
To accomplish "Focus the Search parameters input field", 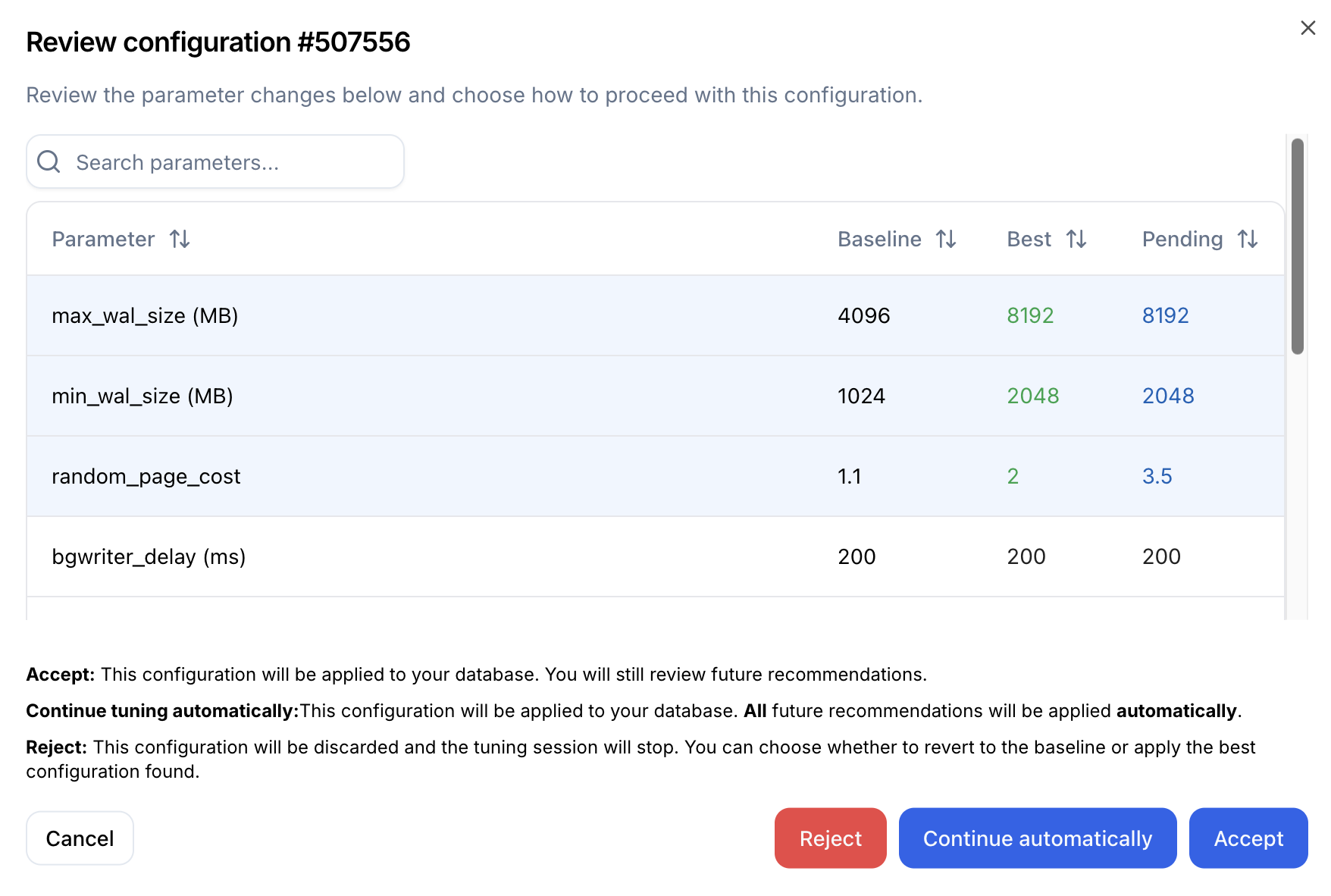I will click(227, 162).
